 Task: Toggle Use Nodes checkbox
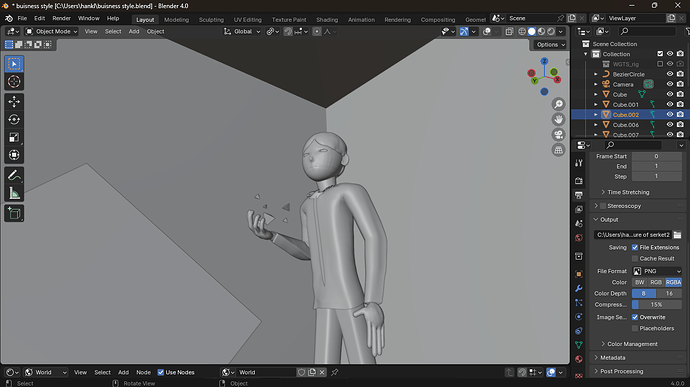point(161,372)
